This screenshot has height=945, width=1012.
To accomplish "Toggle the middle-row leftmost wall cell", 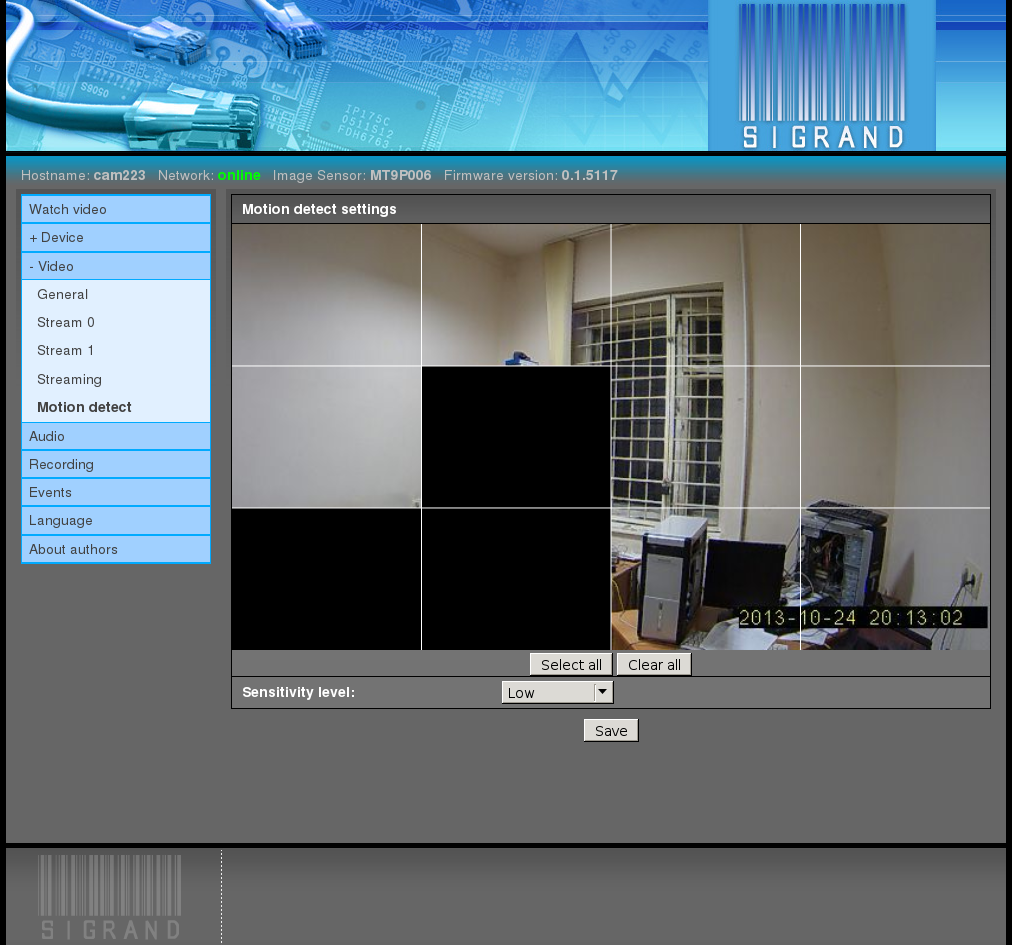I will coord(327,437).
